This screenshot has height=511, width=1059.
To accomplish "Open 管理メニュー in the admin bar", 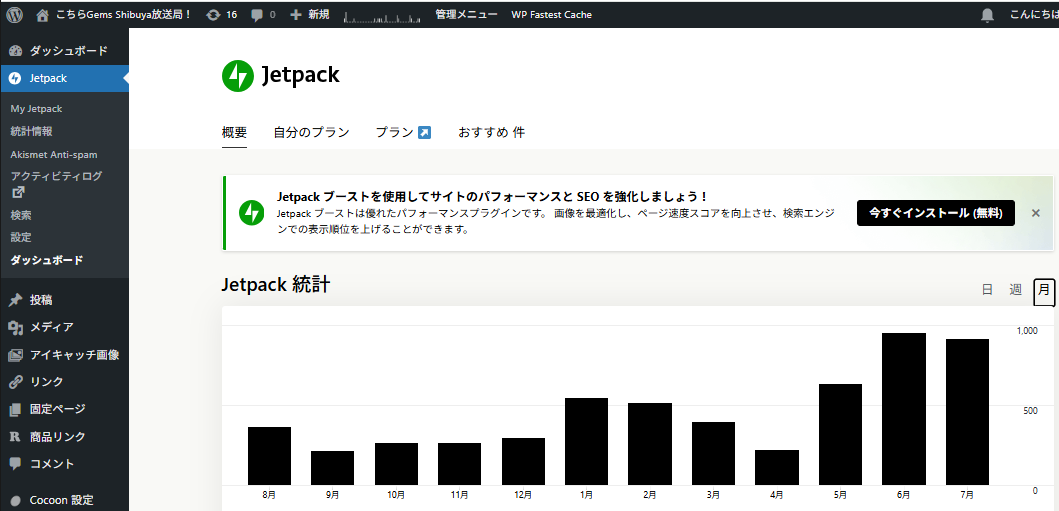I will click(x=467, y=14).
